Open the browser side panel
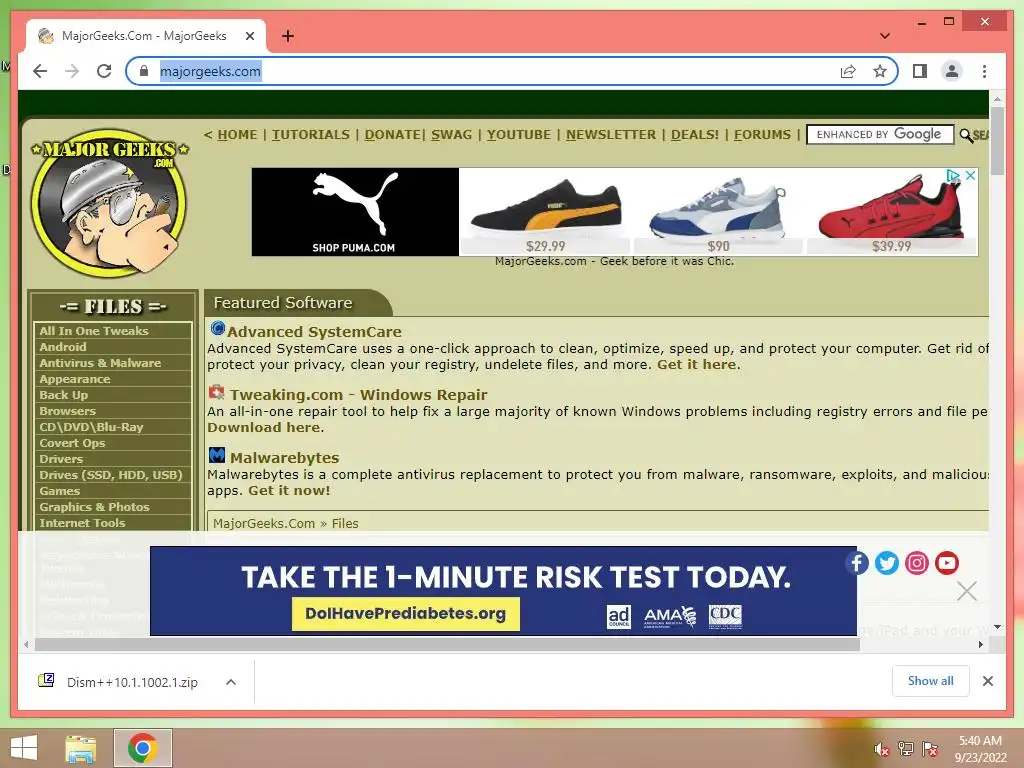The height and width of the screenshot is (768, 1024). pos(920,71)
